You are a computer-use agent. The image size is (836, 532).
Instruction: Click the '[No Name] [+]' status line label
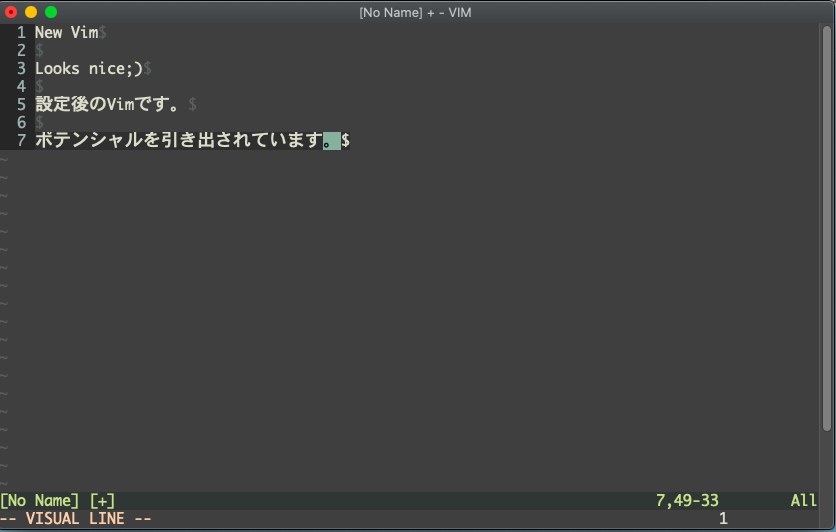point(58,501)
